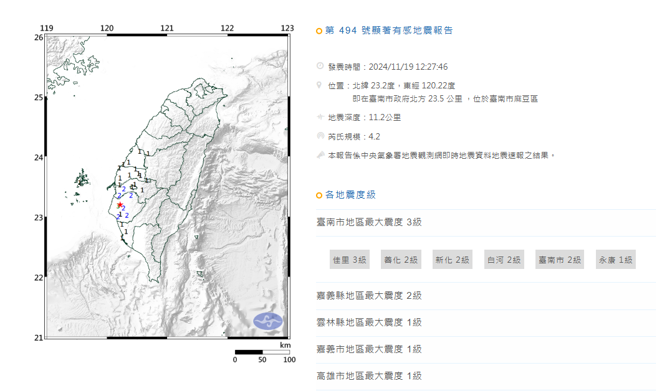Select the 永康 1級 station tag
The image size is (656, 391).
point(615,260)
